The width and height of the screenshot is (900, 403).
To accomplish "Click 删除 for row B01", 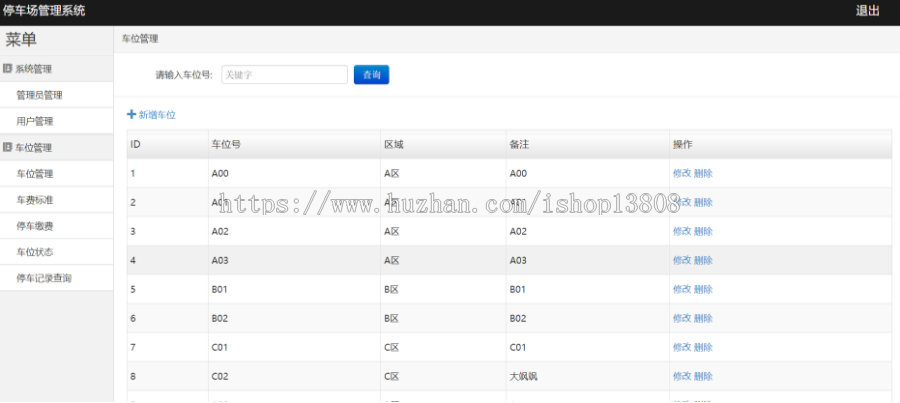I will [x=703, y=289].
